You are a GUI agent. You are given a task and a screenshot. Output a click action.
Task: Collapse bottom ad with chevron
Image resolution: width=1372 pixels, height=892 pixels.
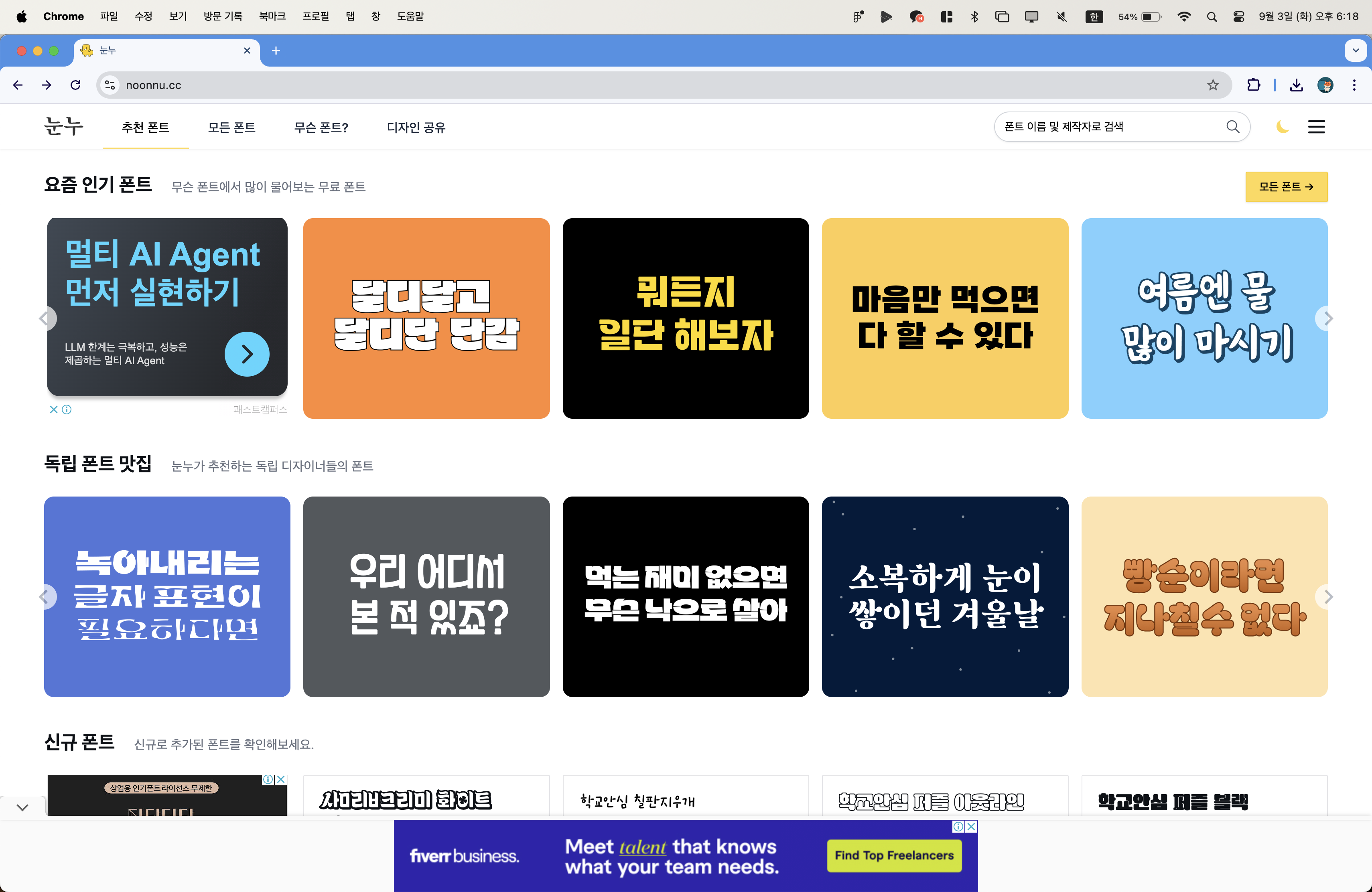click(22, 807)
